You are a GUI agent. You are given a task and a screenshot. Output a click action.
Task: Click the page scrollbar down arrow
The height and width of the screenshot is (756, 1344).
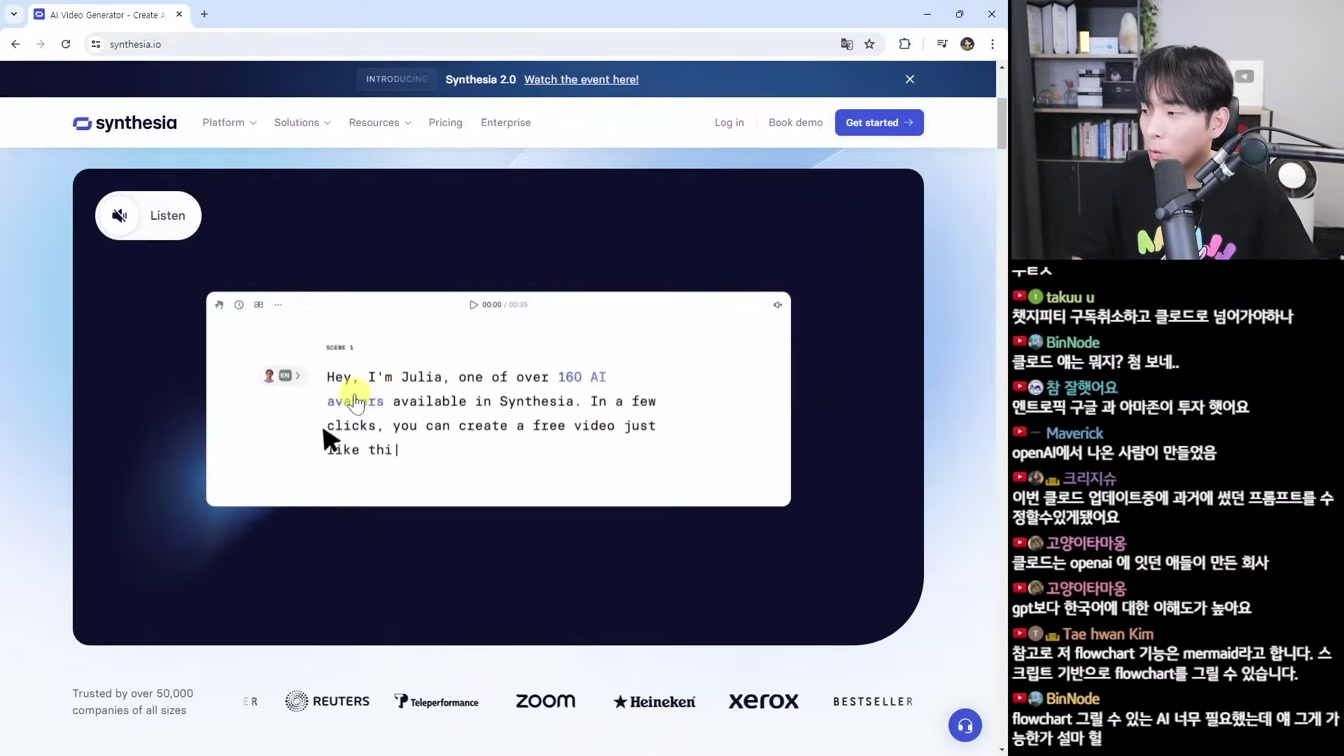tap(1002, 749)
